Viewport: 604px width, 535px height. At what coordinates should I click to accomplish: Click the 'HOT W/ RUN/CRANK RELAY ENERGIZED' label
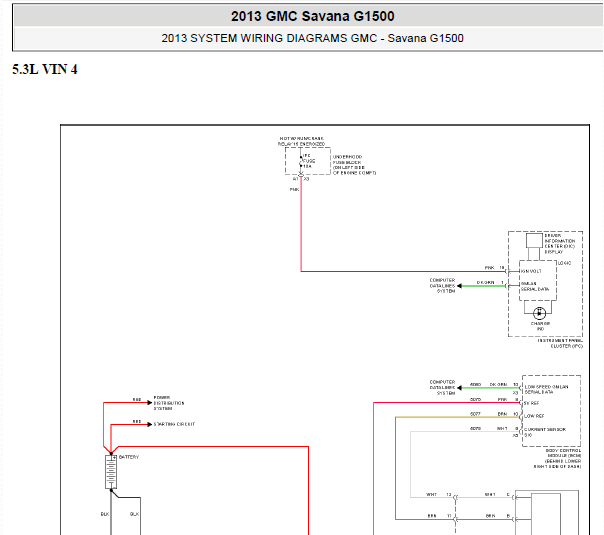click(x=302, y=141)
